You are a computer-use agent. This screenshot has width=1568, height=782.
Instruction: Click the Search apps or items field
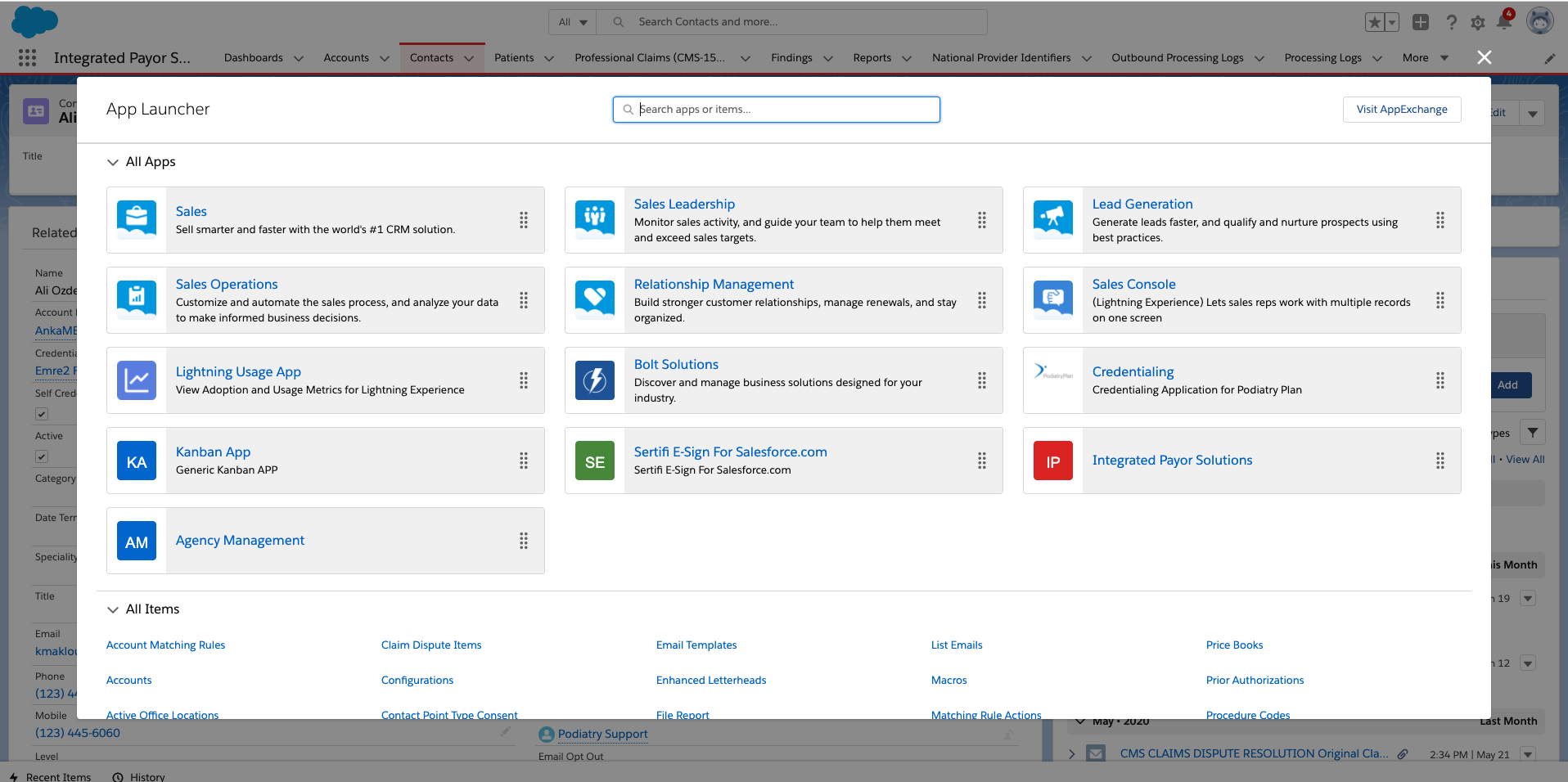pyautogui.click(x=776, y=110)
